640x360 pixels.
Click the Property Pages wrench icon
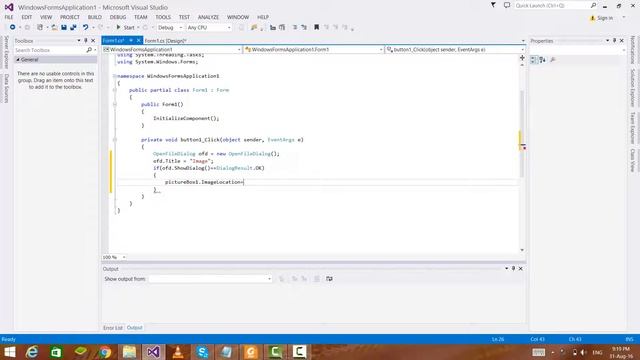tap(553, 60)
